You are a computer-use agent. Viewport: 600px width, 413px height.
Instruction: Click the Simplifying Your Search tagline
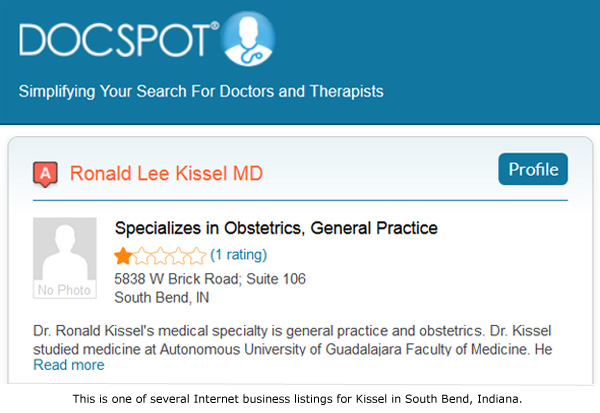tap(201, 91)
